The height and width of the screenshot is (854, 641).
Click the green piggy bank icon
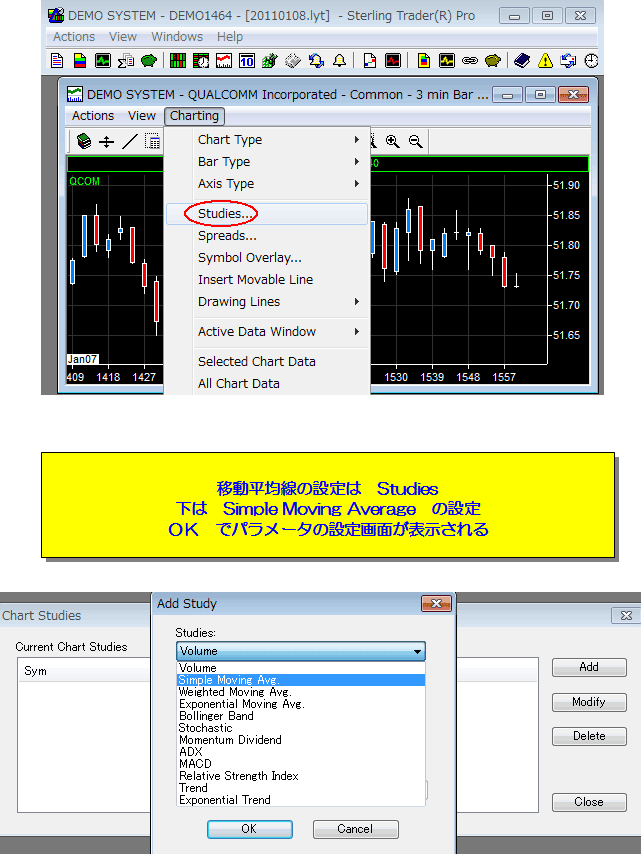(x=149, y=60)
